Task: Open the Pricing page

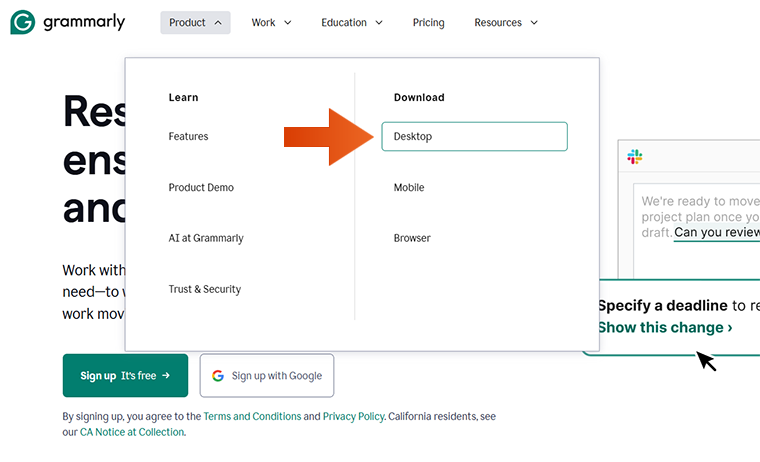Action: (x=428, y=23)
